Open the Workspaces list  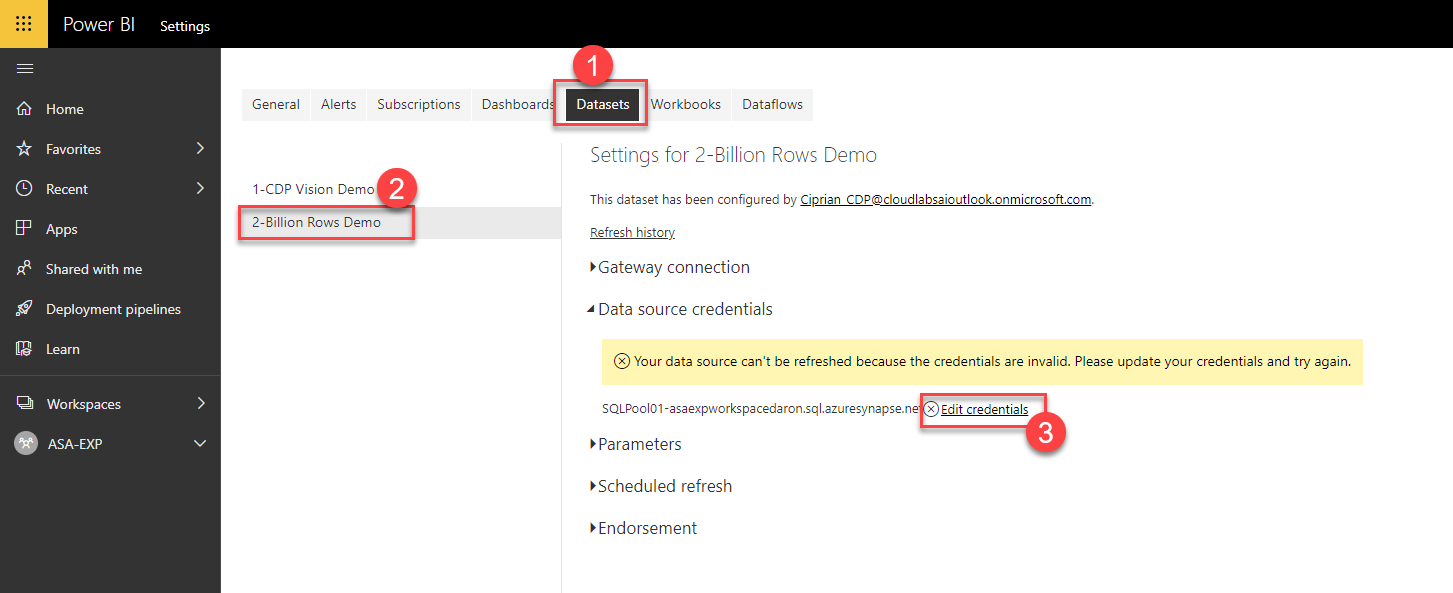[x=86, y=403]
